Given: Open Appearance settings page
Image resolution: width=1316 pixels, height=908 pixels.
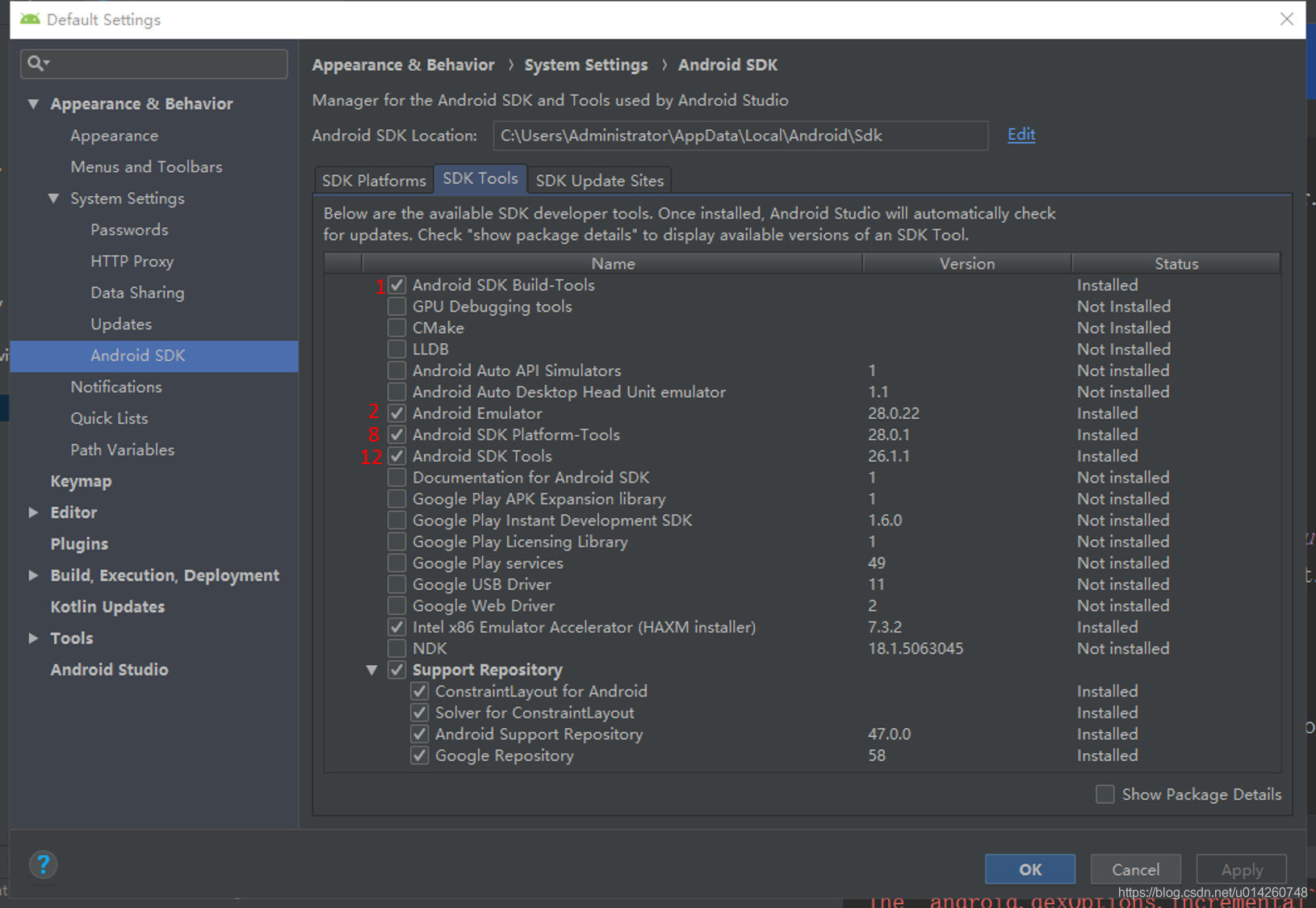Looking at the screenshot, I should click(114, 136).
